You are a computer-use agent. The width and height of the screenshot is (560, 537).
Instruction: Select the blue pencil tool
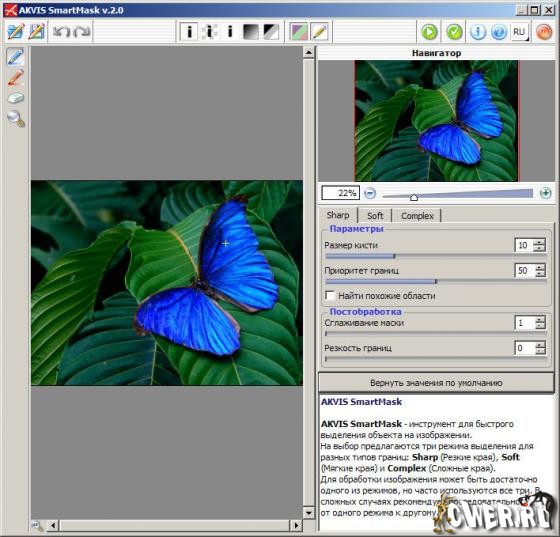(15, 57)
